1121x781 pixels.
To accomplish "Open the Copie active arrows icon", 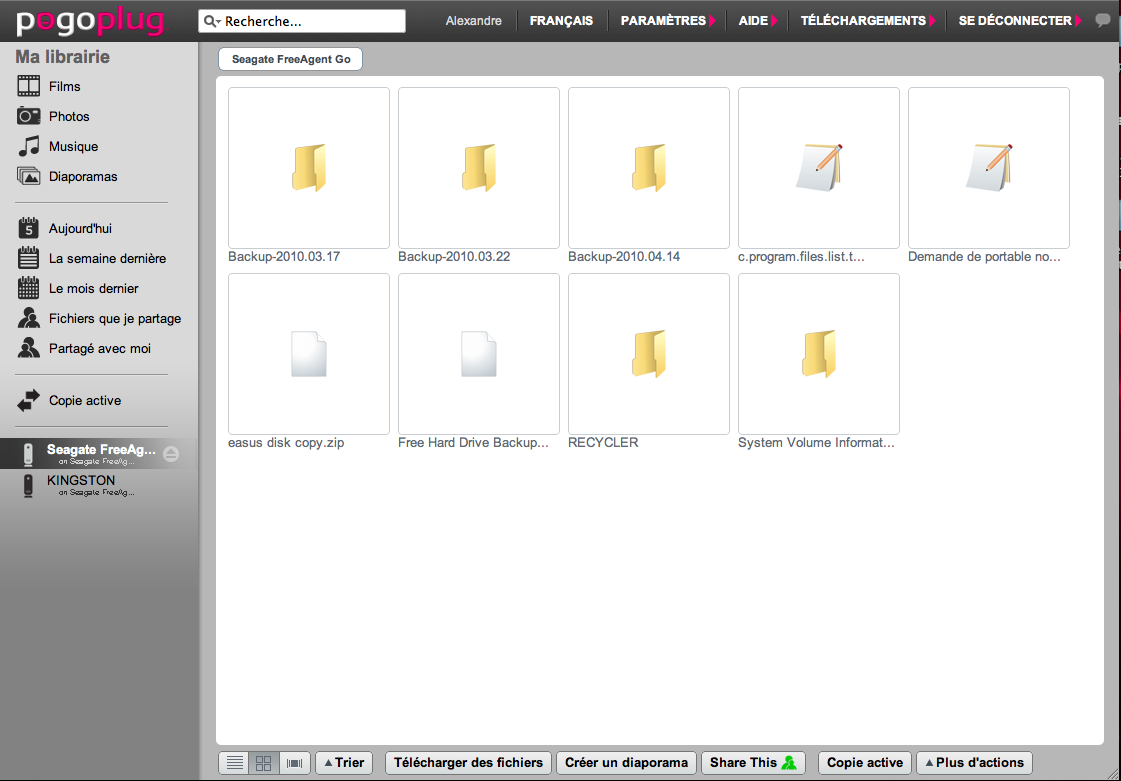I will (29, 401).
